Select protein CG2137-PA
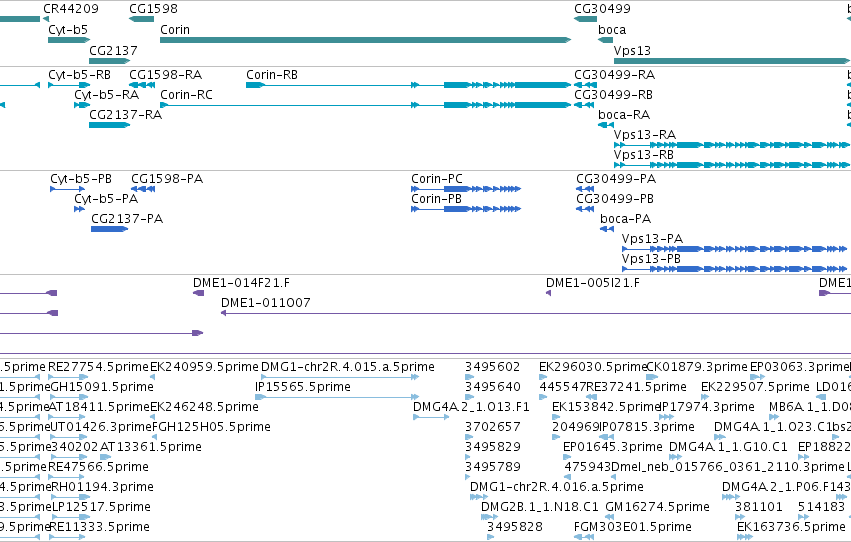 point(109,229)
